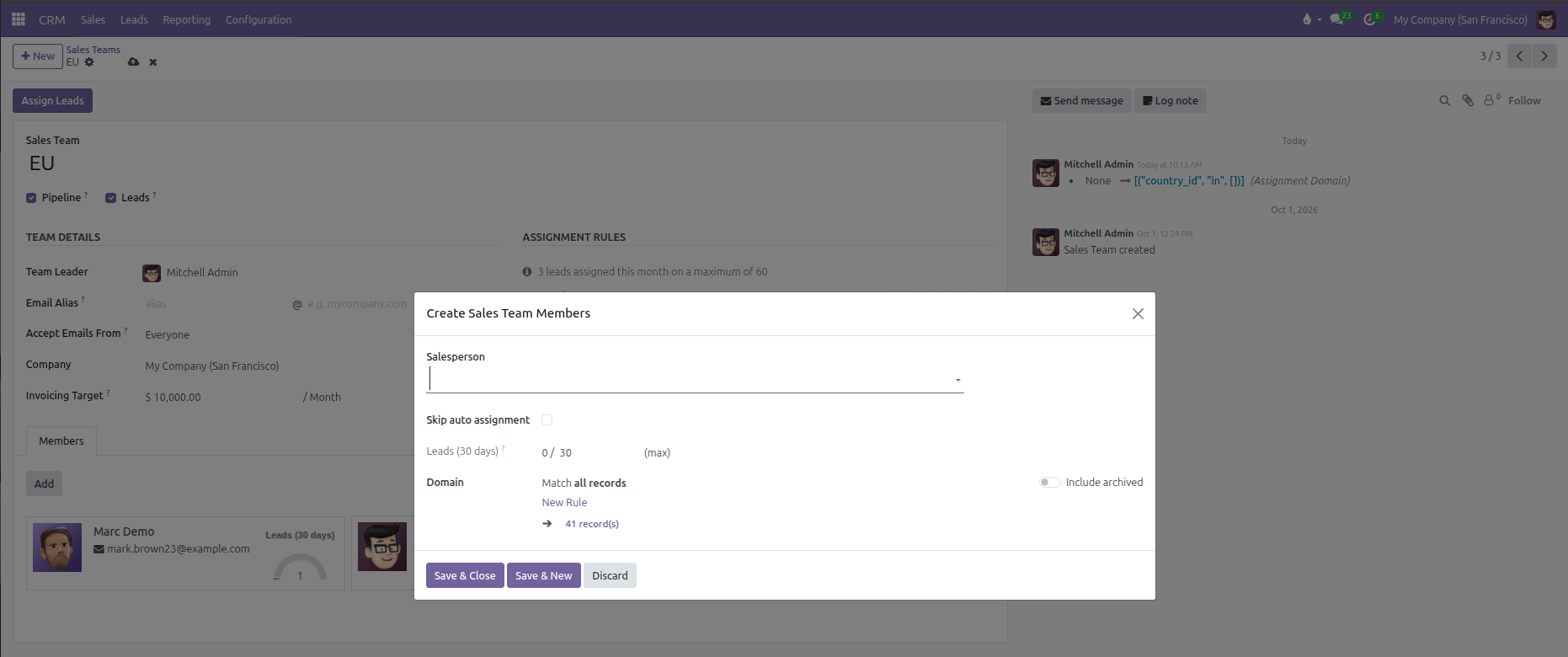The height and width of the screenshot is (657, 1568).
Task: Click the mark.brown23@example.com email link
Action: [178, 548]
